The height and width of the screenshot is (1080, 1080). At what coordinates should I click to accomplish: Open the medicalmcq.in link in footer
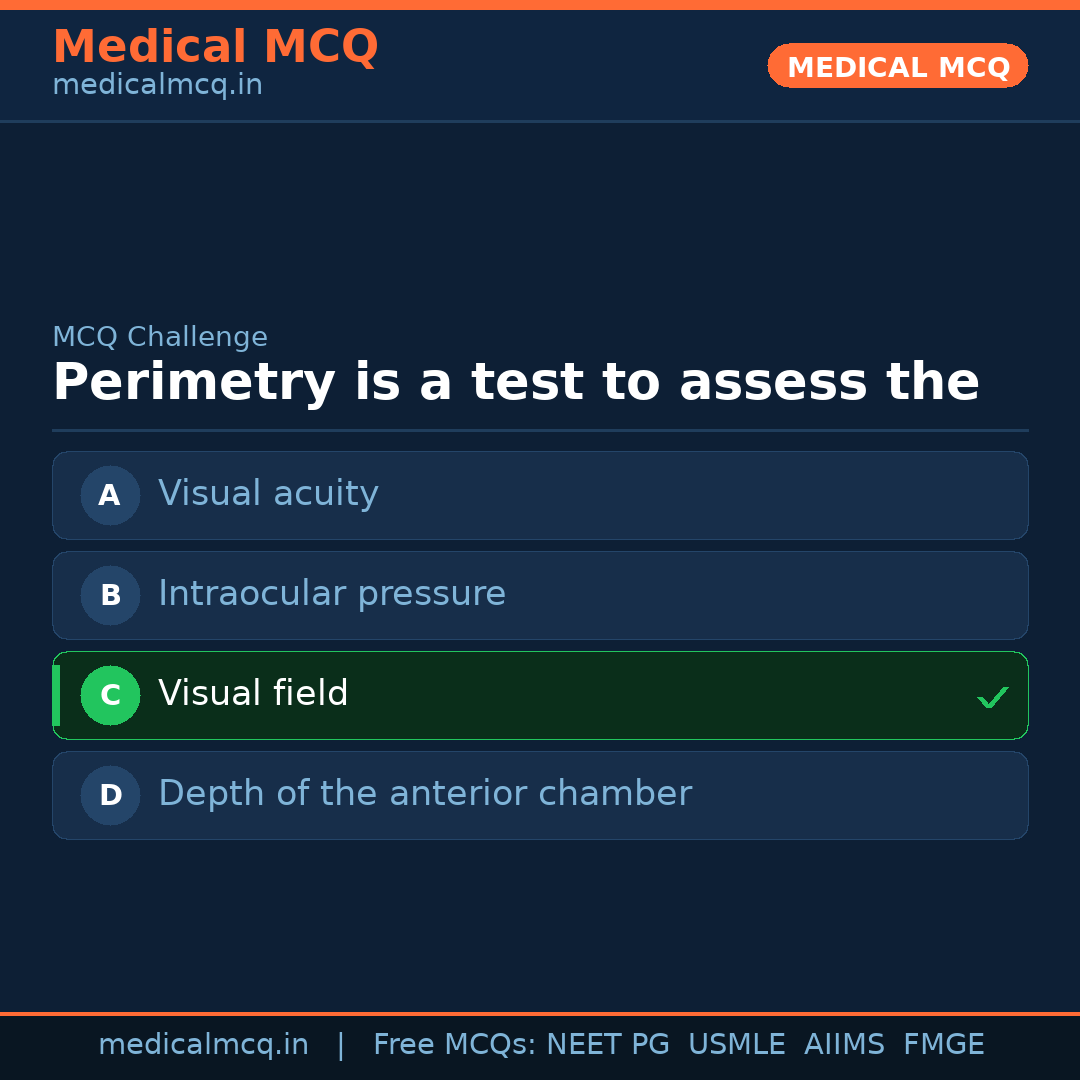[x=203, y=1045]
